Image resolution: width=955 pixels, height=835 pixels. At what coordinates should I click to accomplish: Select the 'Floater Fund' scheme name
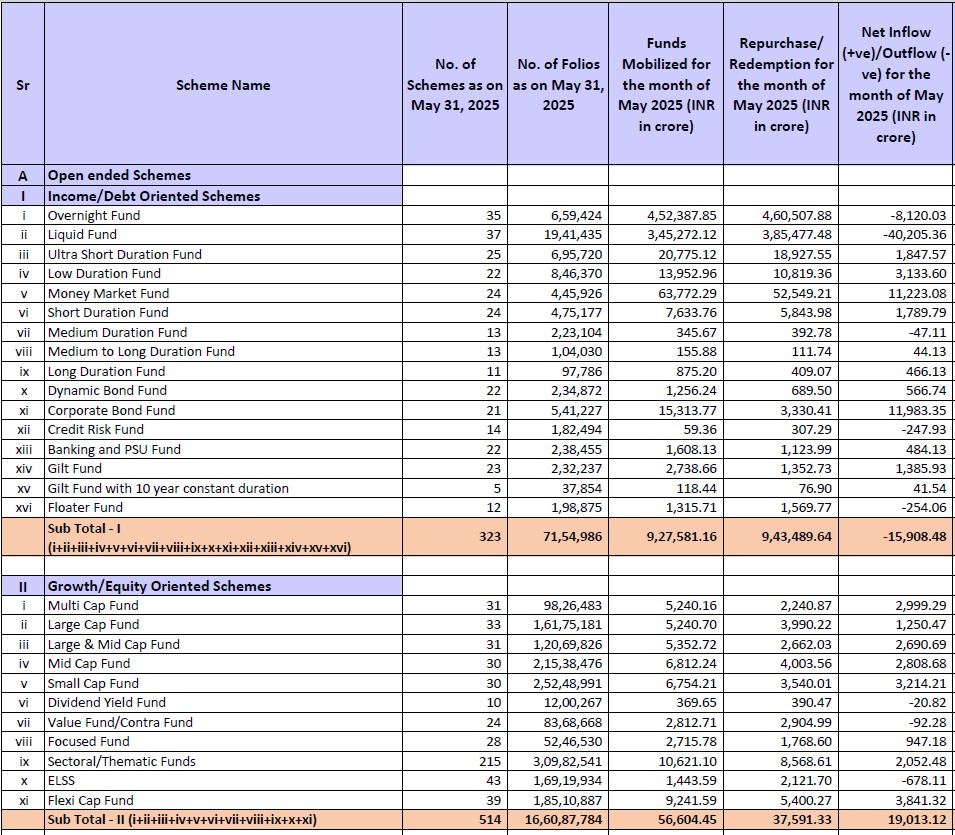tap(85, 508)
